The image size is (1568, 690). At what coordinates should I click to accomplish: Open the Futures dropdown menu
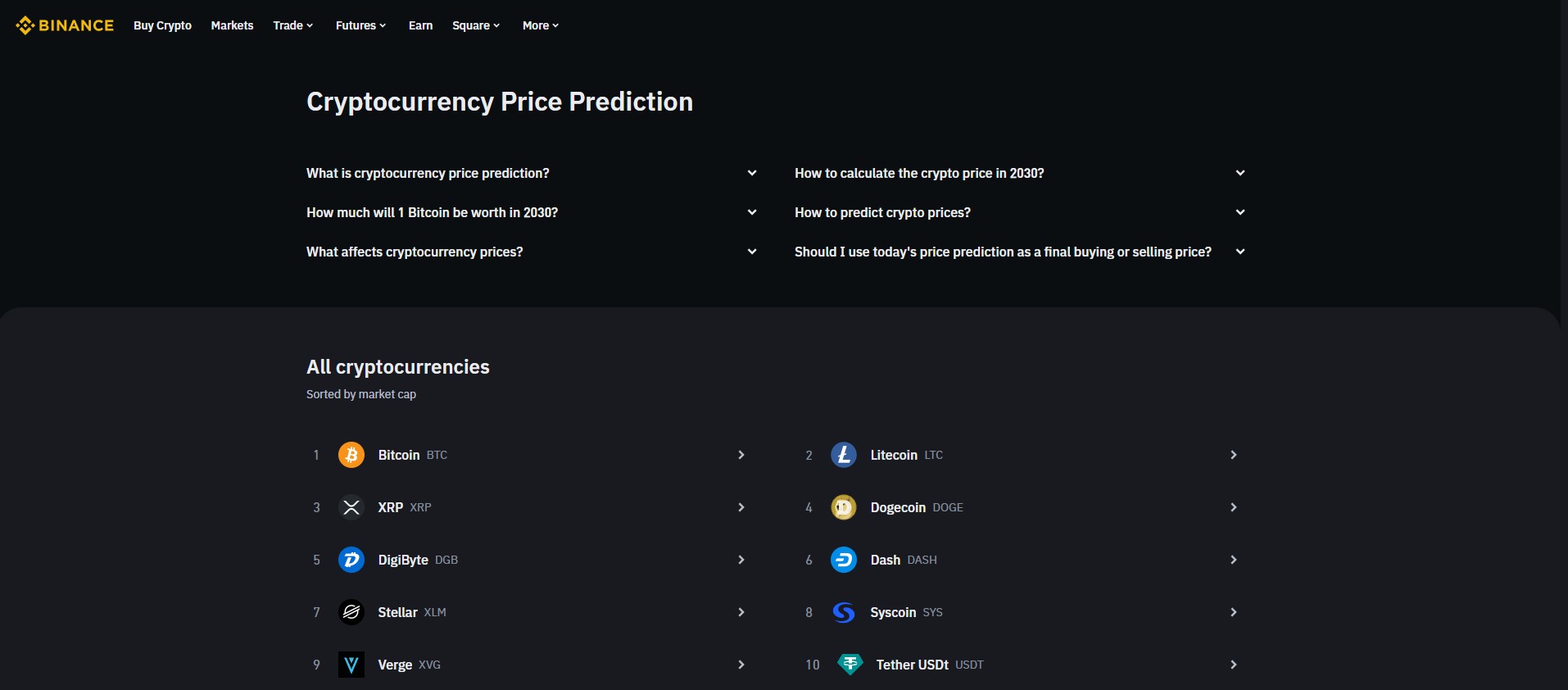coord(360,25)
